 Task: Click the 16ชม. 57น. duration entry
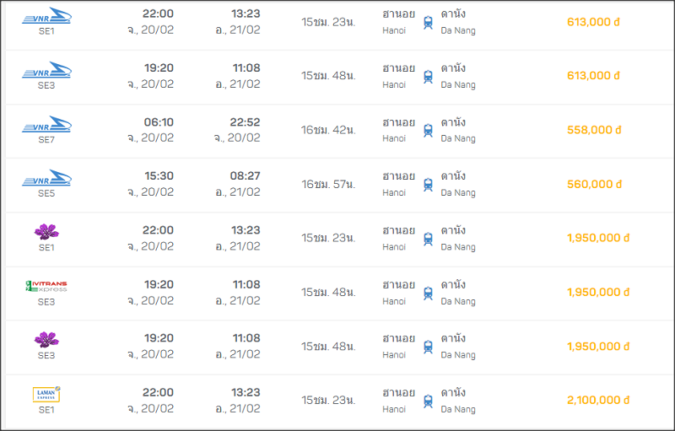coord(328,184)
